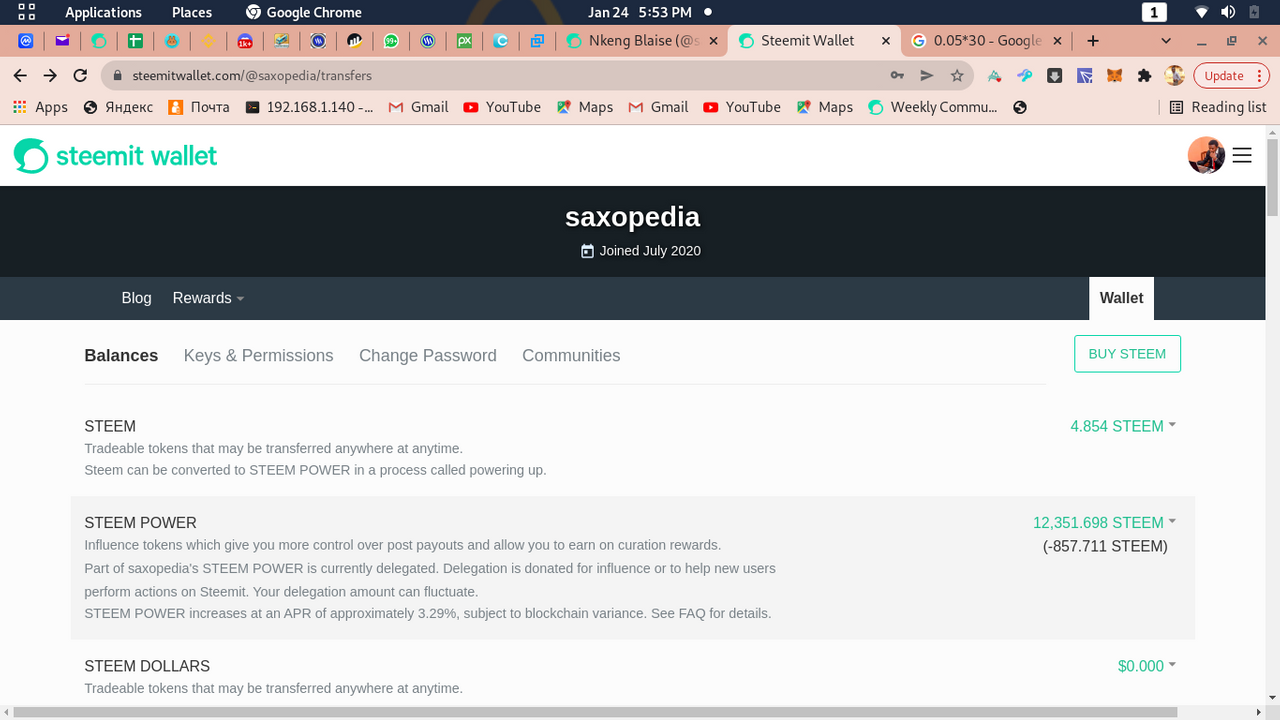The image size is (1280, 720).
Task: Switch to the pinned px tab
Action: pos(464,41)
